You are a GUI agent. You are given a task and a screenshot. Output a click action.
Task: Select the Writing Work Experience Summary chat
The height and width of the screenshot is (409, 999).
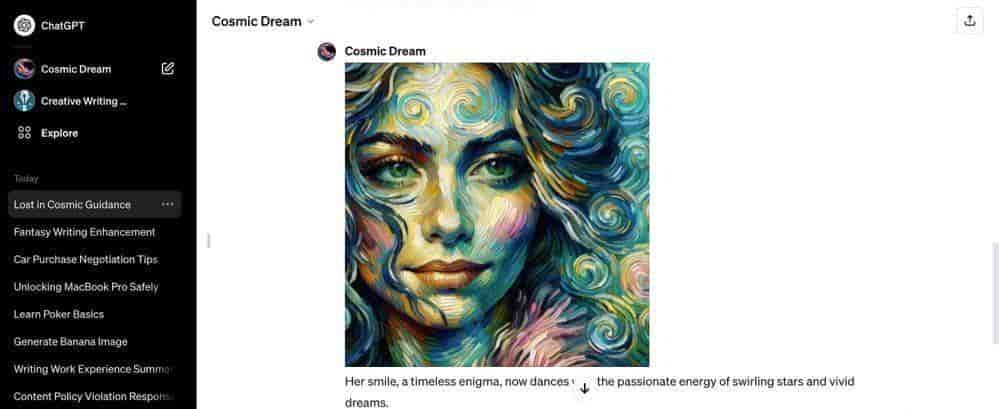click(93, 369)
